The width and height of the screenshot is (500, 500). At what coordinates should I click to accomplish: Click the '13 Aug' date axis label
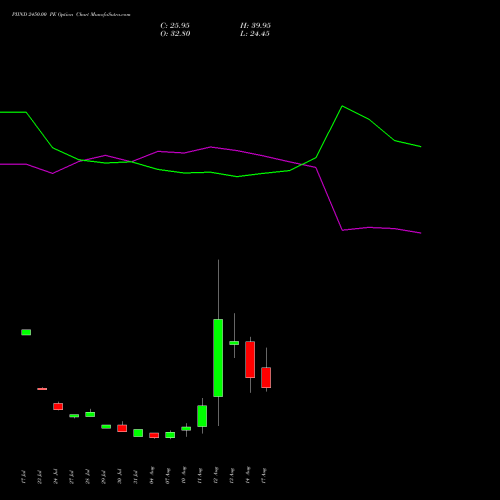(232, 475)
